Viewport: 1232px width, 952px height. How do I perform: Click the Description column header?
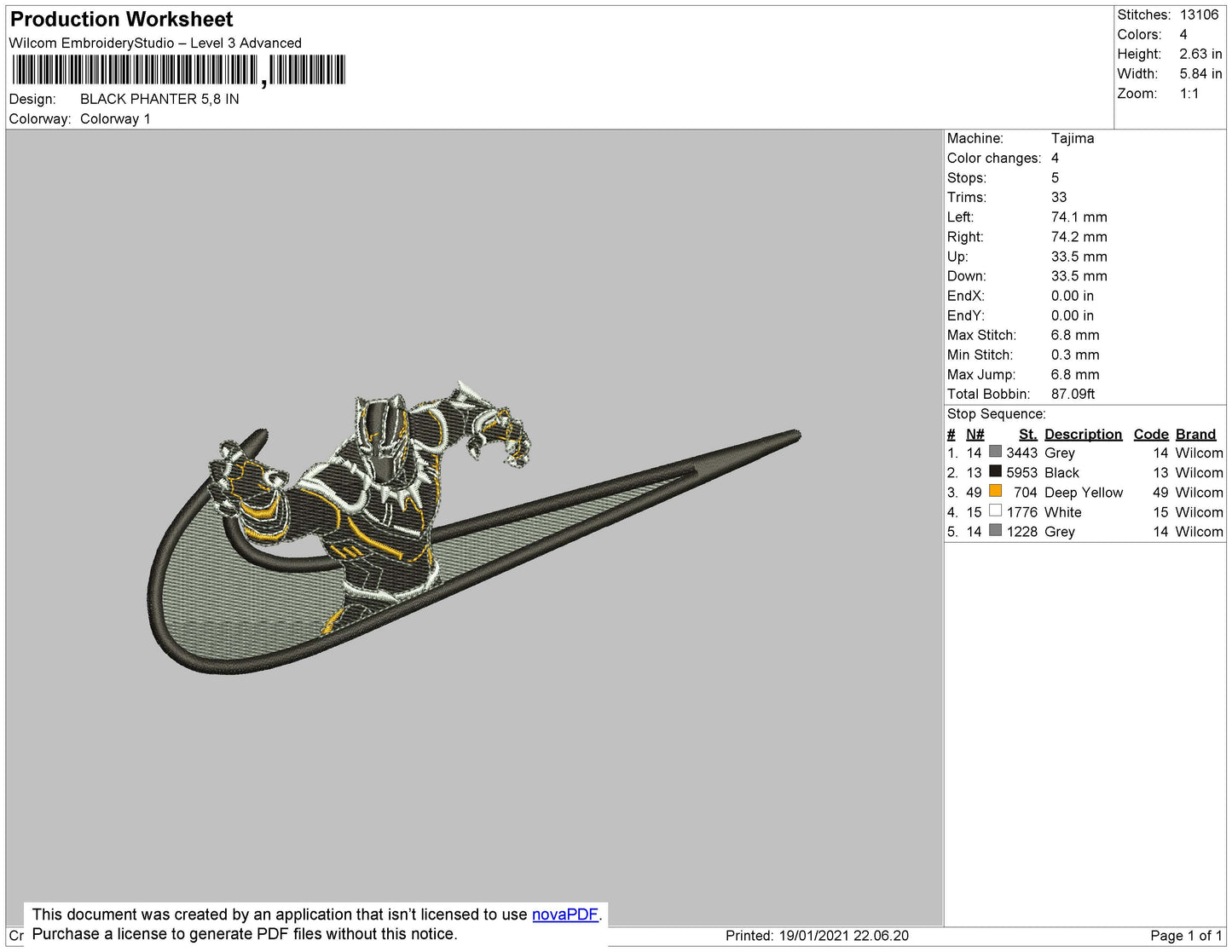click(1083, 434)
